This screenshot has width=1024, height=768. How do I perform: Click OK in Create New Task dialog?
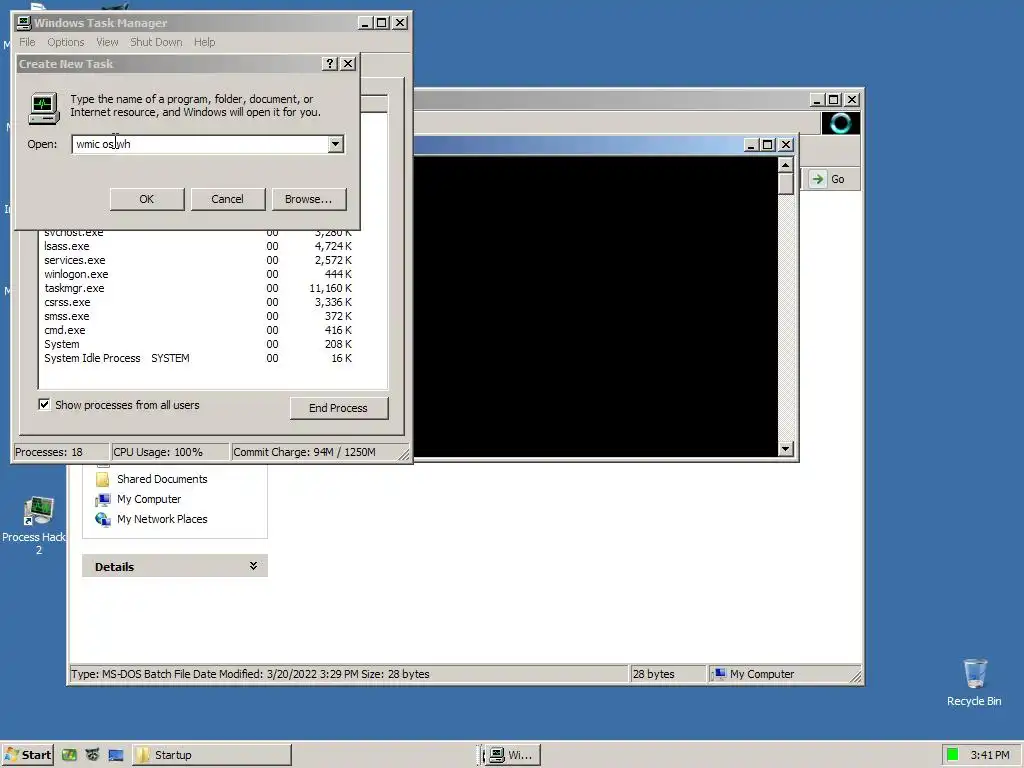tap(147, 199)
